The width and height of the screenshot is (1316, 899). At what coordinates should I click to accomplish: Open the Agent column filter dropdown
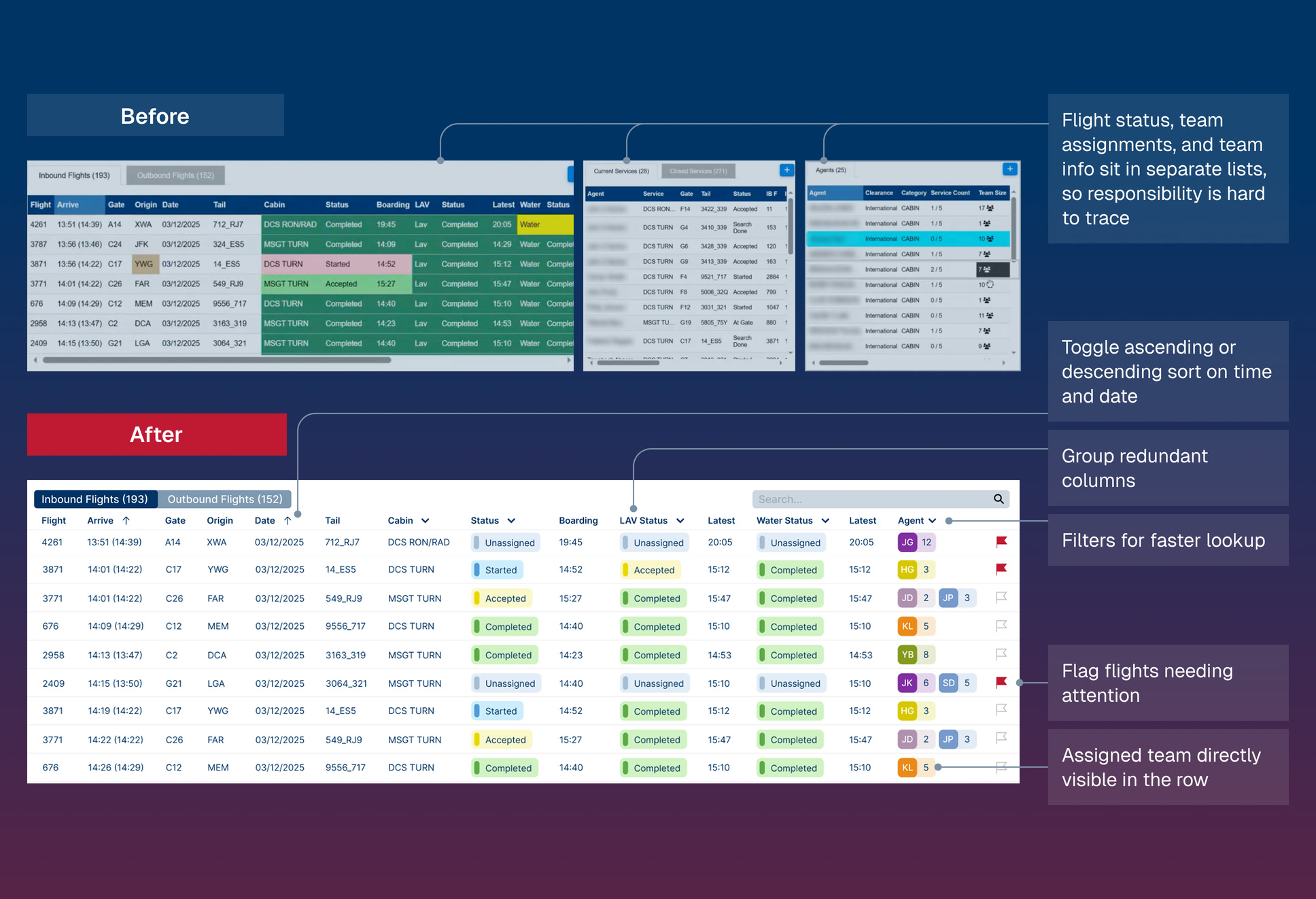933,521
